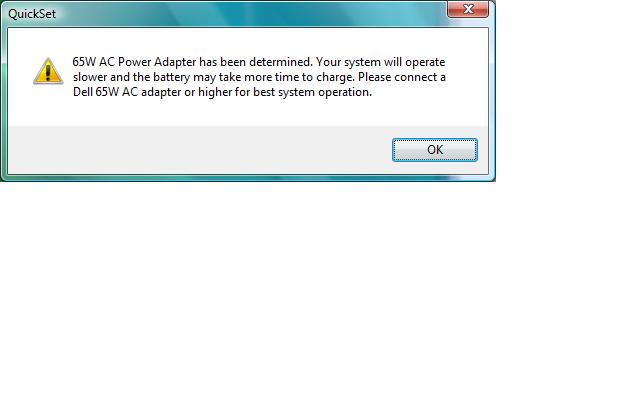Click the dialog's bottom teal border
640x400 pixels.
tap(248, 178)
